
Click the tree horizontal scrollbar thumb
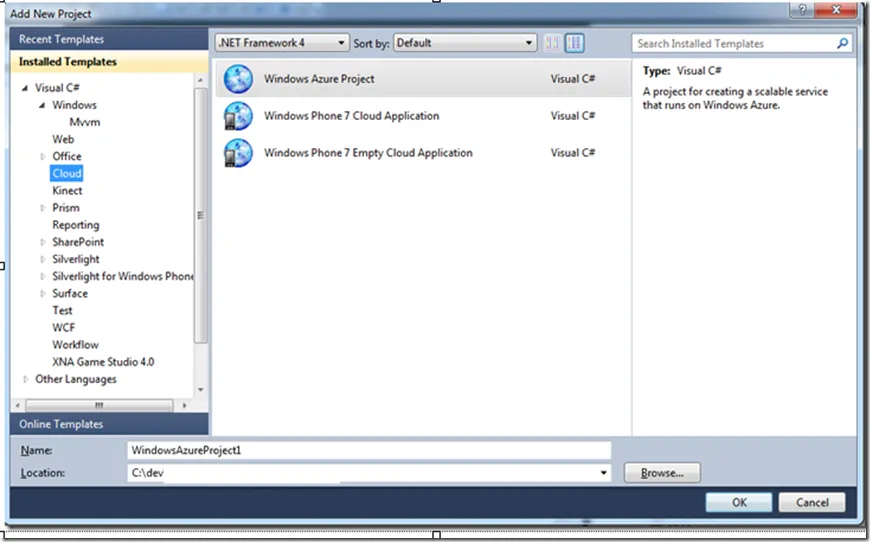99,406
